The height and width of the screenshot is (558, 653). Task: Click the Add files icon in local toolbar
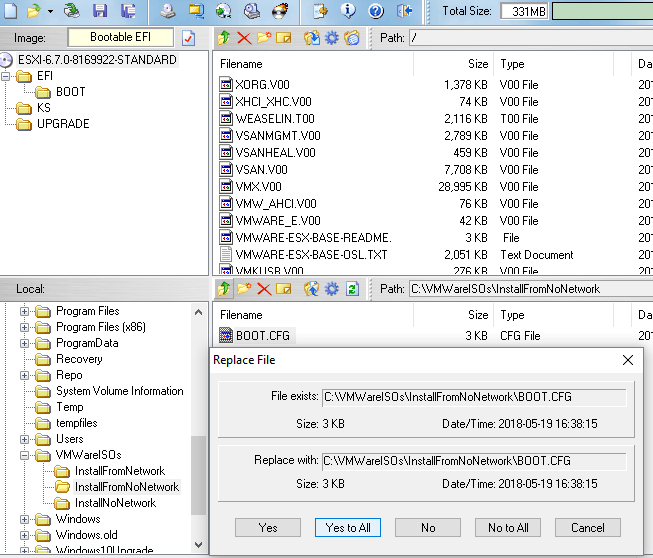click(x=312, y=289)
